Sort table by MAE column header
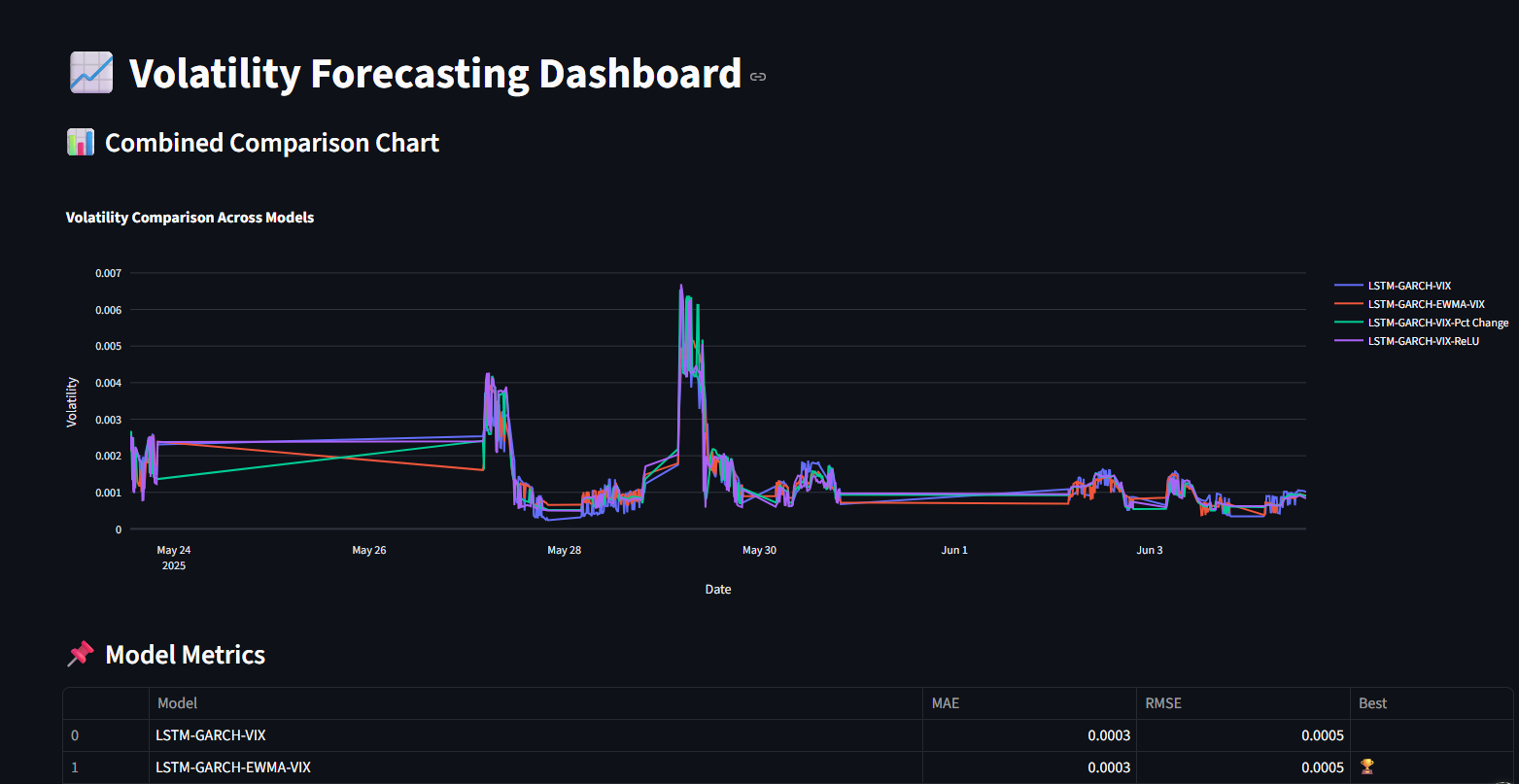 coord(1029,703)
